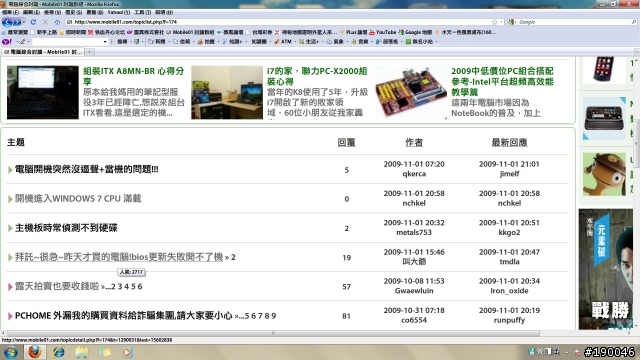Screen dimensions: 640x360
Task: Open the Mobile01 討論群組 bookmark
Action: tap(190, 32)
